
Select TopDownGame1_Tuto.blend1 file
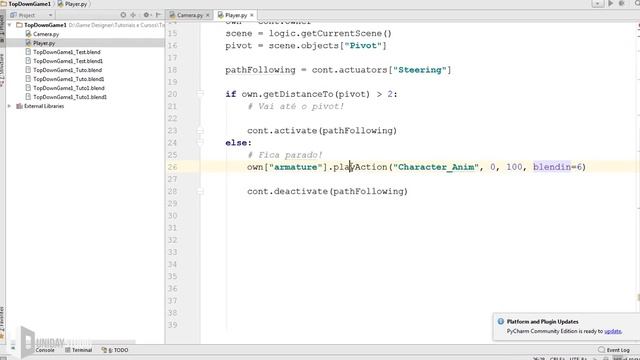pyautogui.click(x=69, y=79)
